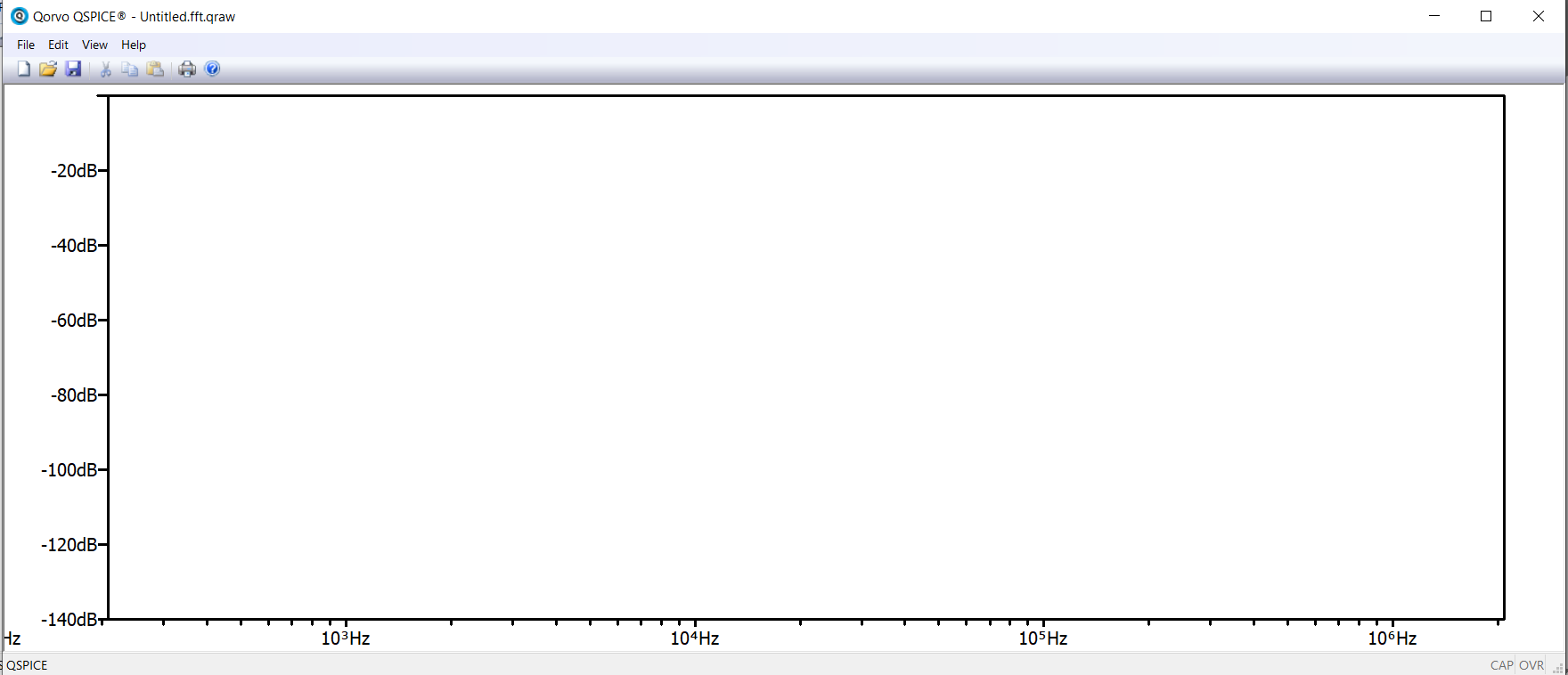Click the Cut scissors icon
Screen dimensions: 1568x675
[x=105, y=69]
